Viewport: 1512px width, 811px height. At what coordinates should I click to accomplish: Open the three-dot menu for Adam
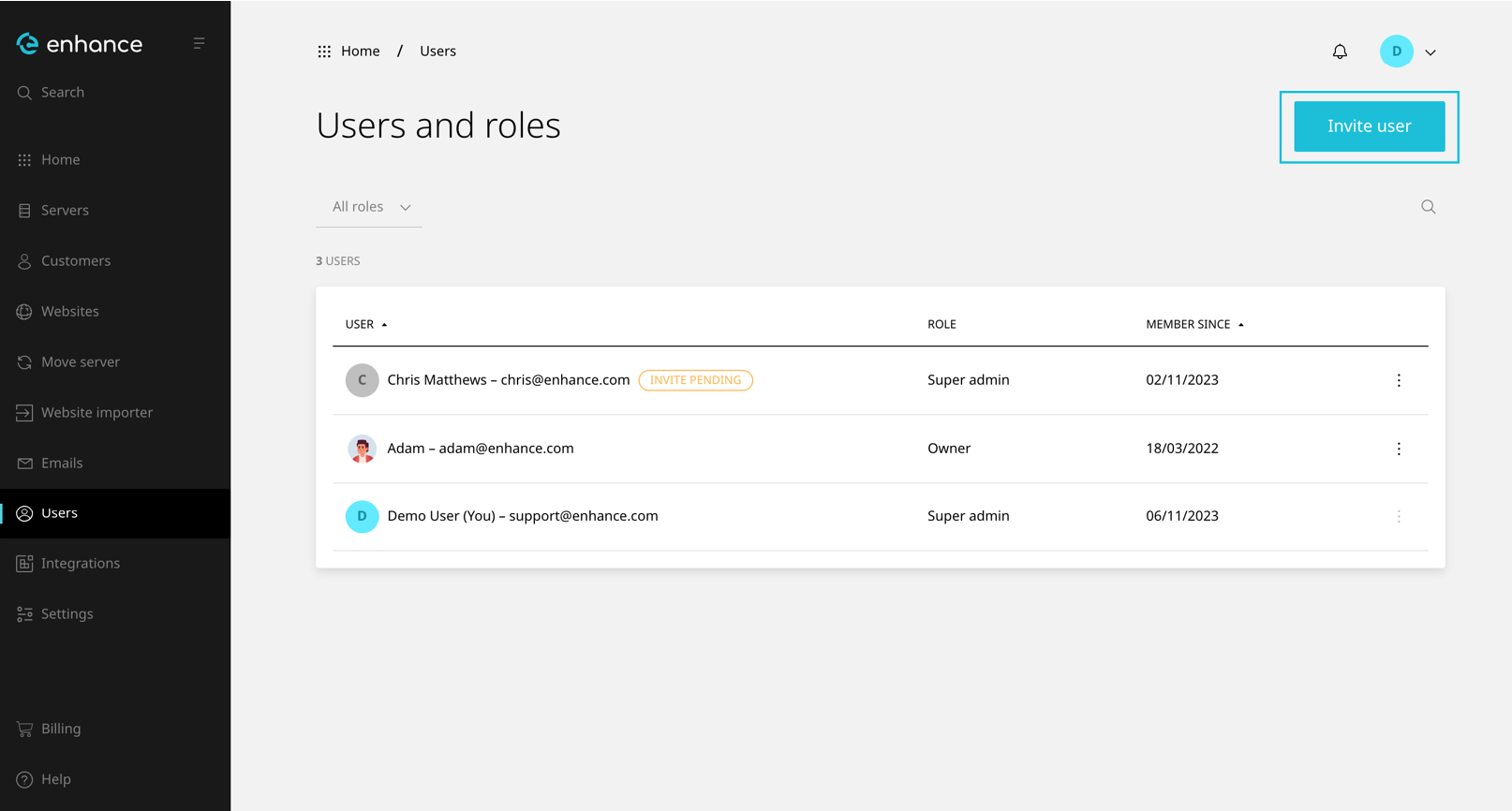pyautogui.click(x=1399, y=449)
